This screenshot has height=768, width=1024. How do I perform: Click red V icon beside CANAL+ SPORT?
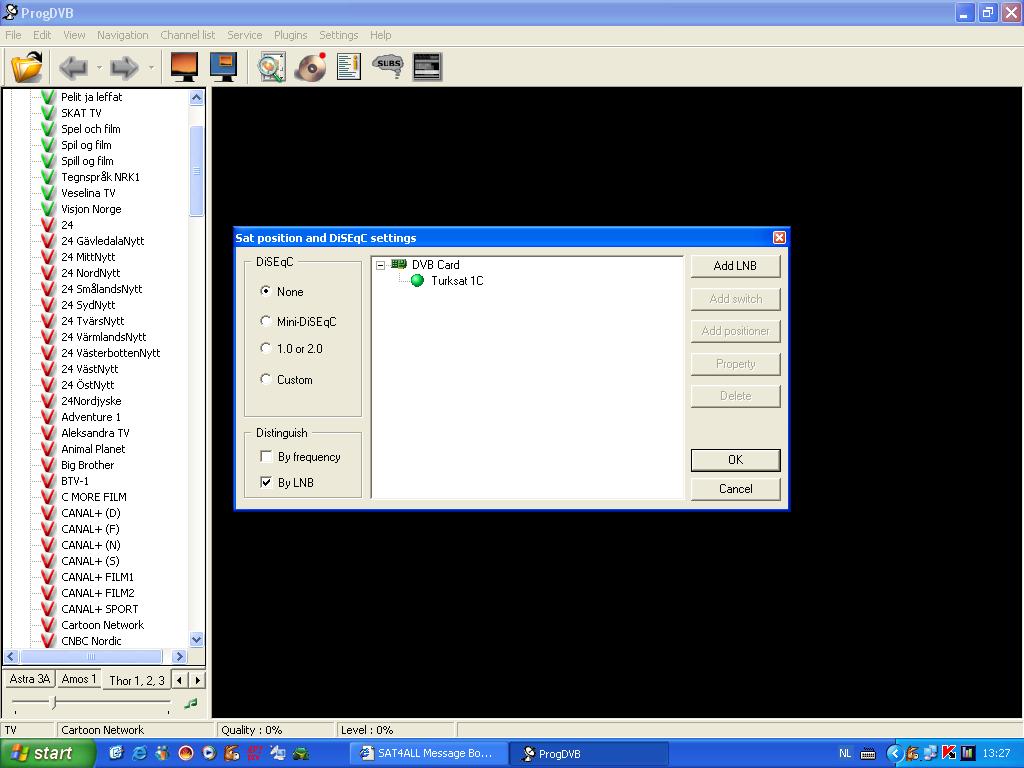pyautogui.click(x=48, y=609)
